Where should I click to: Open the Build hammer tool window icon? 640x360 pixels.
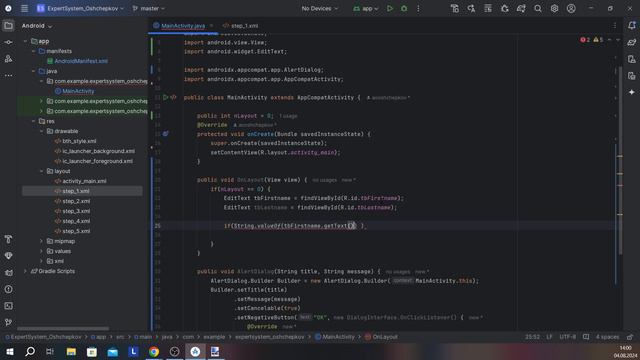pos(8,239)
